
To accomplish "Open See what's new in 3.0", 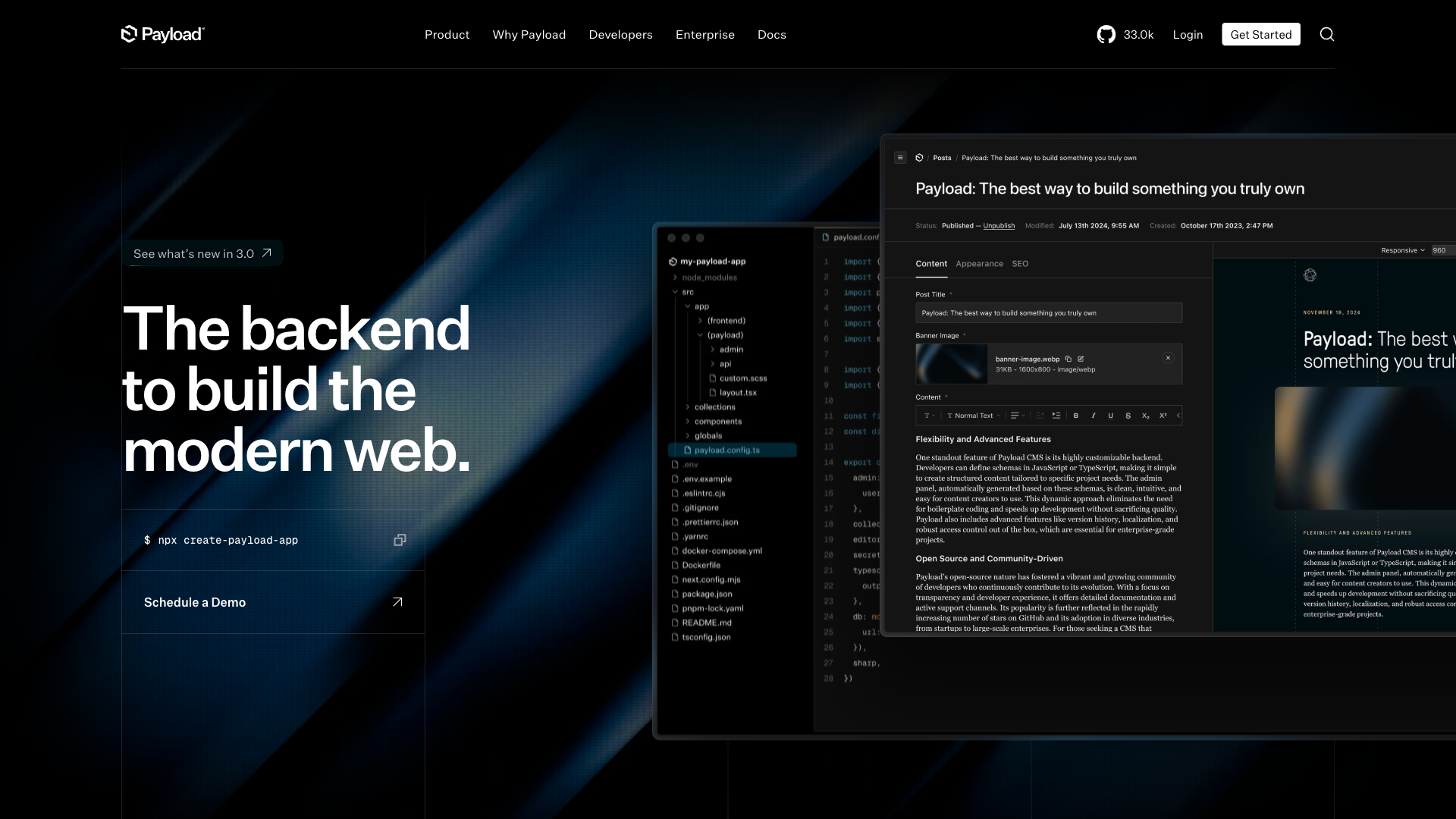I will 202,253.
